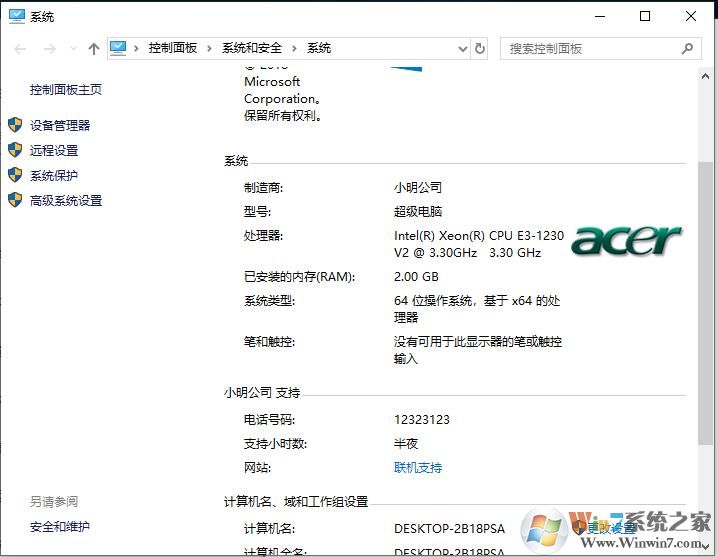
Task: Select the shield icon beside 高级系统设置
Action: pyautogui.click(x=15, y=200)
